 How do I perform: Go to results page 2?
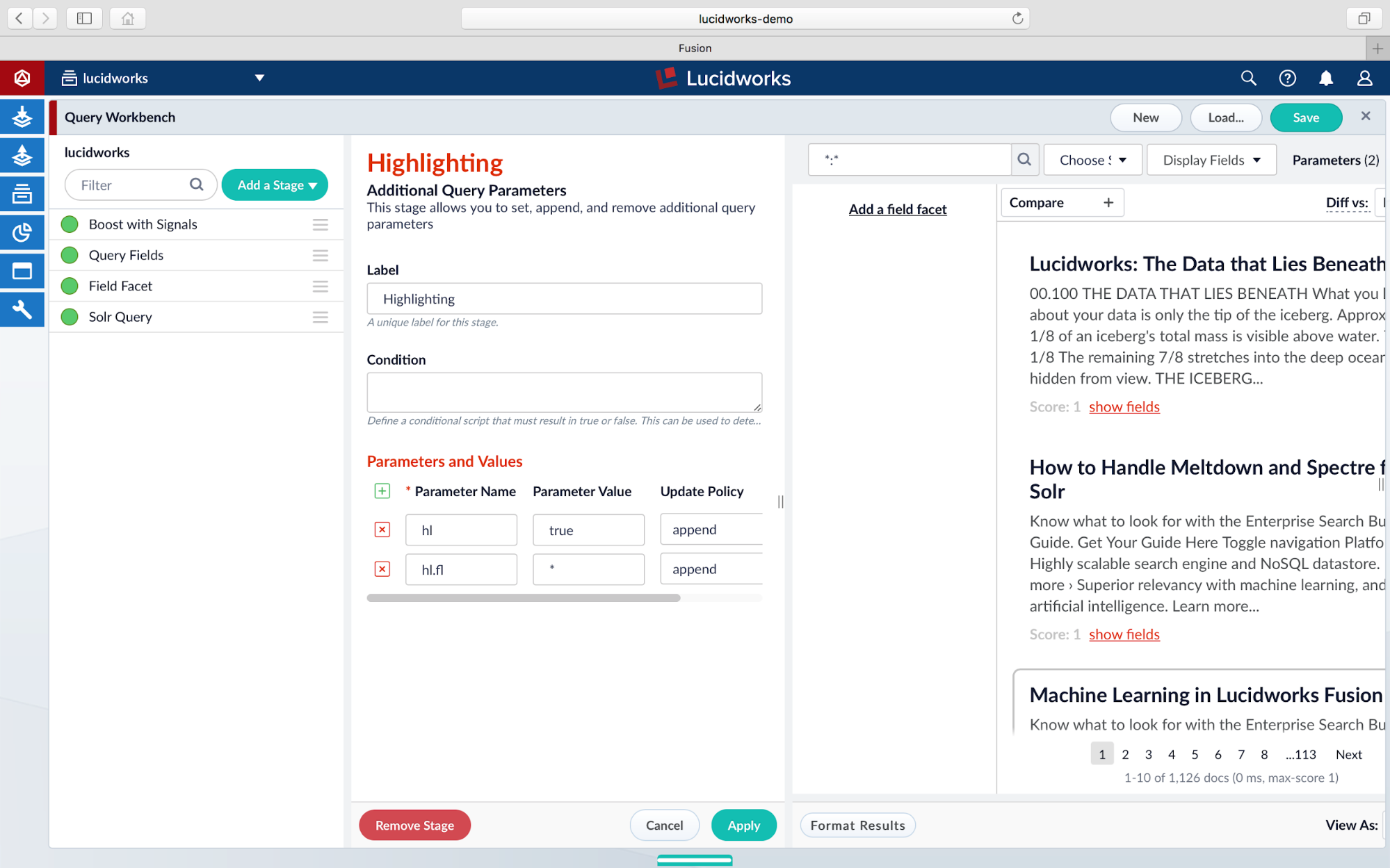[x=1125, y=754]
